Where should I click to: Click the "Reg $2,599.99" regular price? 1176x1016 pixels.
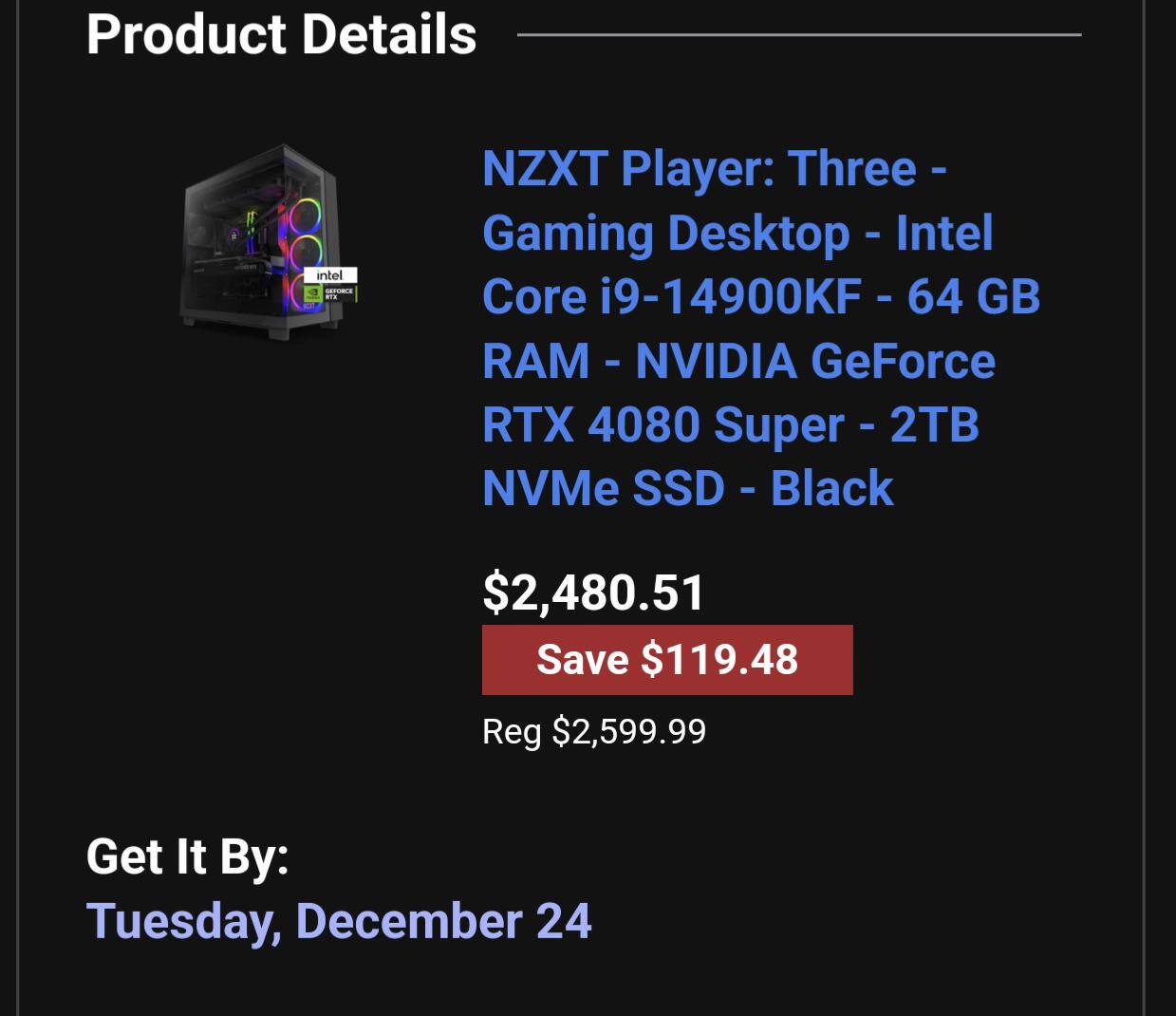[x=593, y=731]
